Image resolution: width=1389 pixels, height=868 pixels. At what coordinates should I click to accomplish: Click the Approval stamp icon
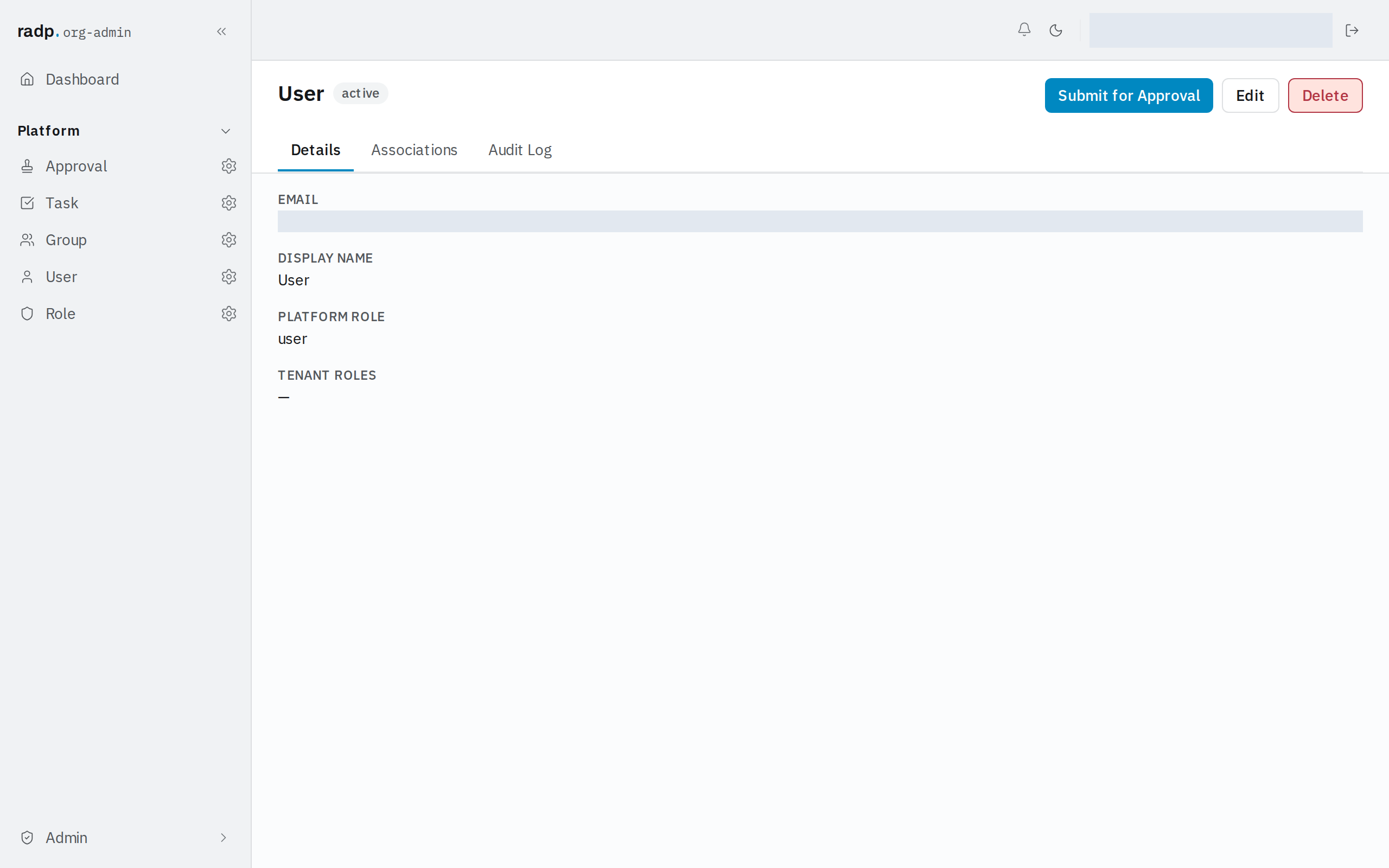27,166
